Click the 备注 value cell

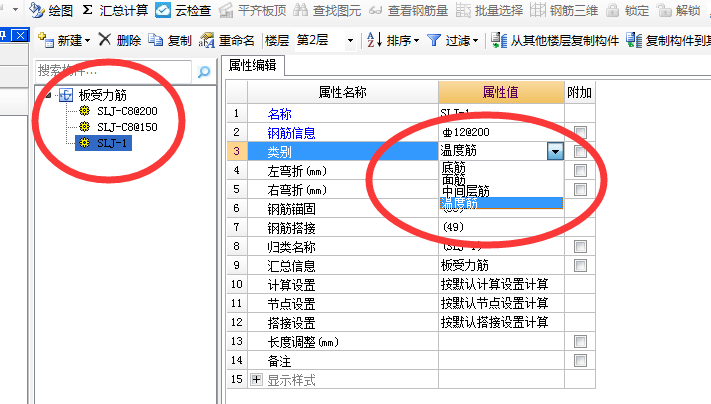coord(501,360)
